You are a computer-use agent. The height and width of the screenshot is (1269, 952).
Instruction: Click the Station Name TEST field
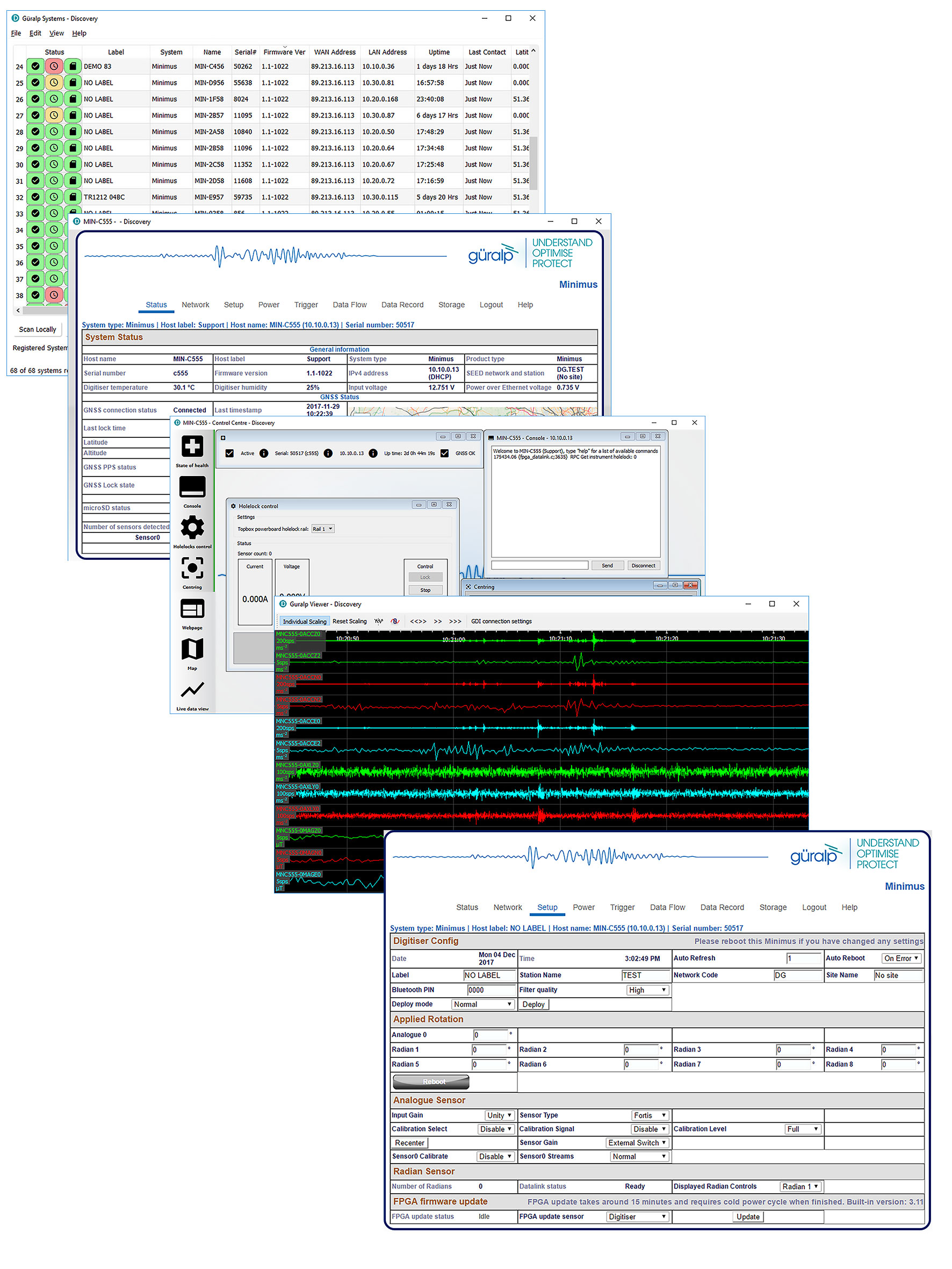(646, 975)
